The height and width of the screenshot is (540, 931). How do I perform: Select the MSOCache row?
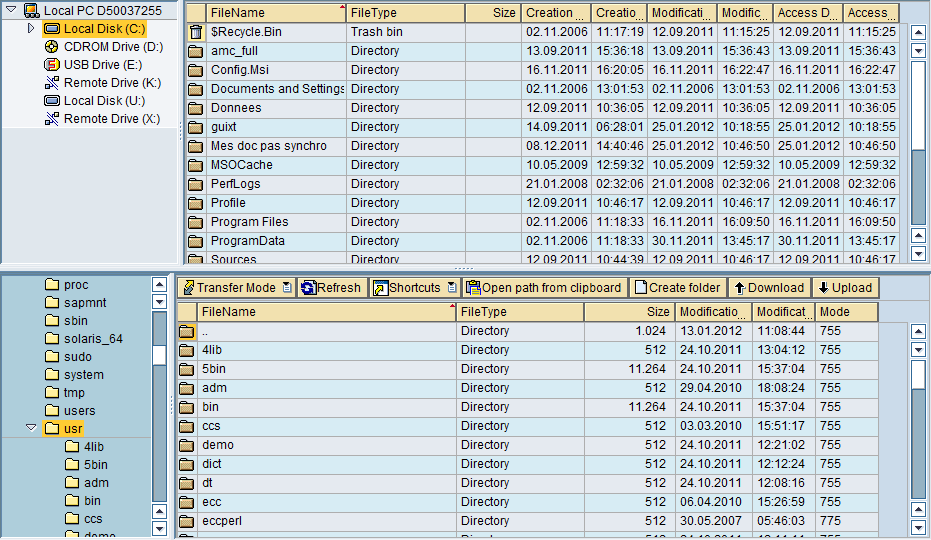(543, 165)
